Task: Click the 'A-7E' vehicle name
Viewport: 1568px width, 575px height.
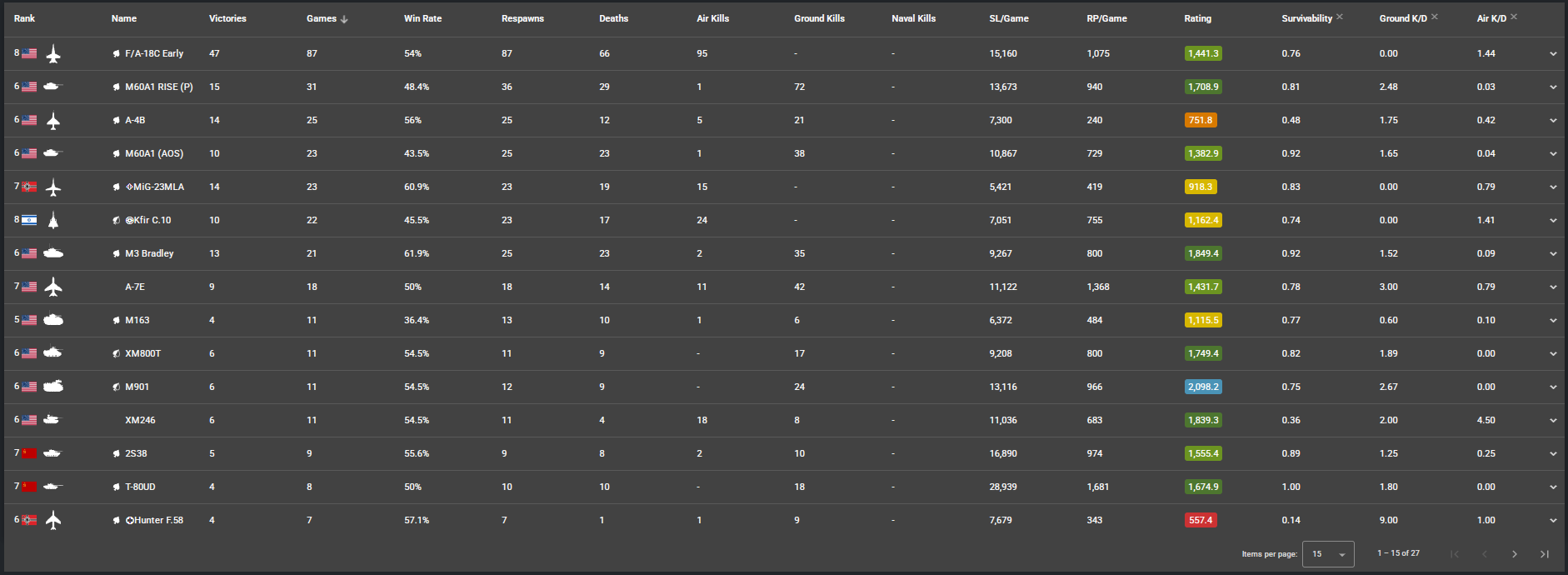Action: (135, 287)
